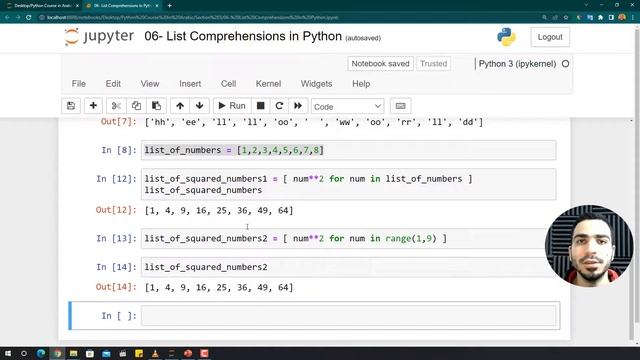Open a new browser tab
Screen dimensions: 640x360
(169, 6)
